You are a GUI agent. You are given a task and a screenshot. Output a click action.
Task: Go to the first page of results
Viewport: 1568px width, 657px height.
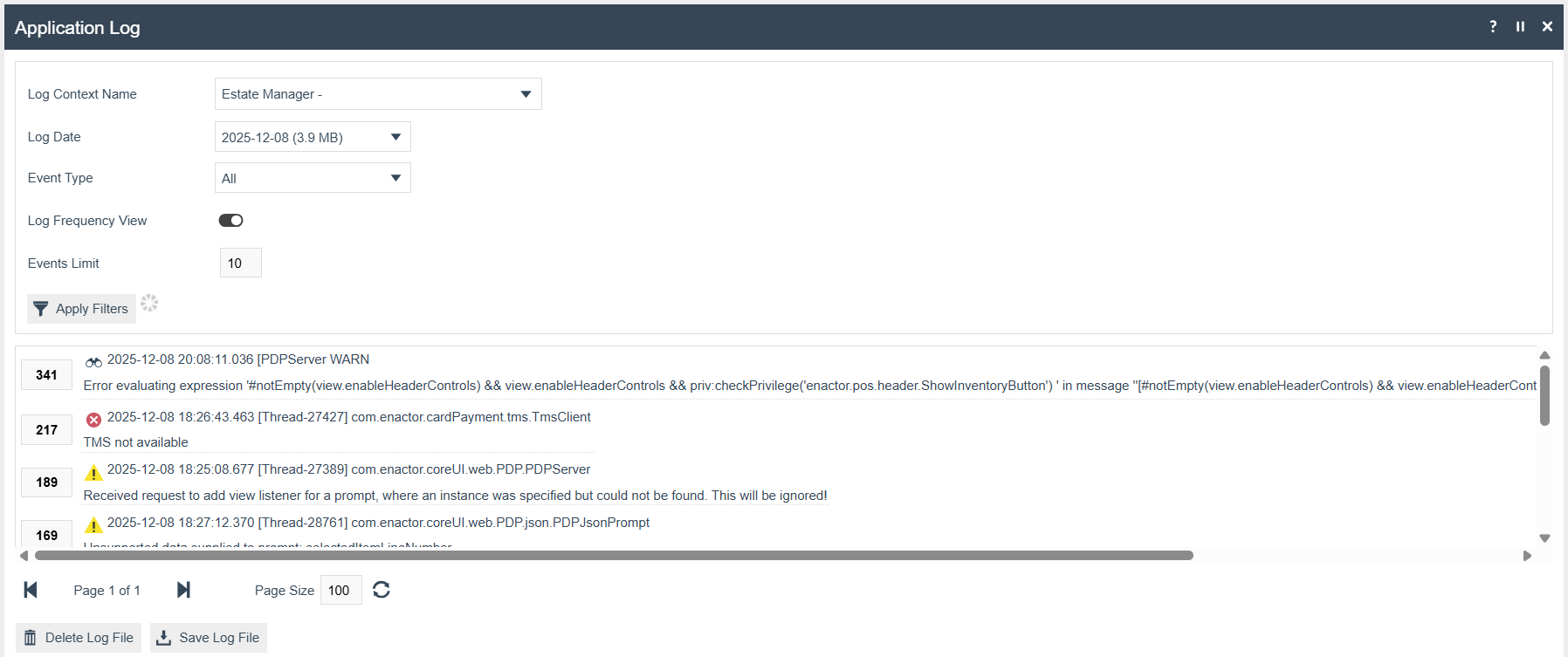tap(31, 590)
